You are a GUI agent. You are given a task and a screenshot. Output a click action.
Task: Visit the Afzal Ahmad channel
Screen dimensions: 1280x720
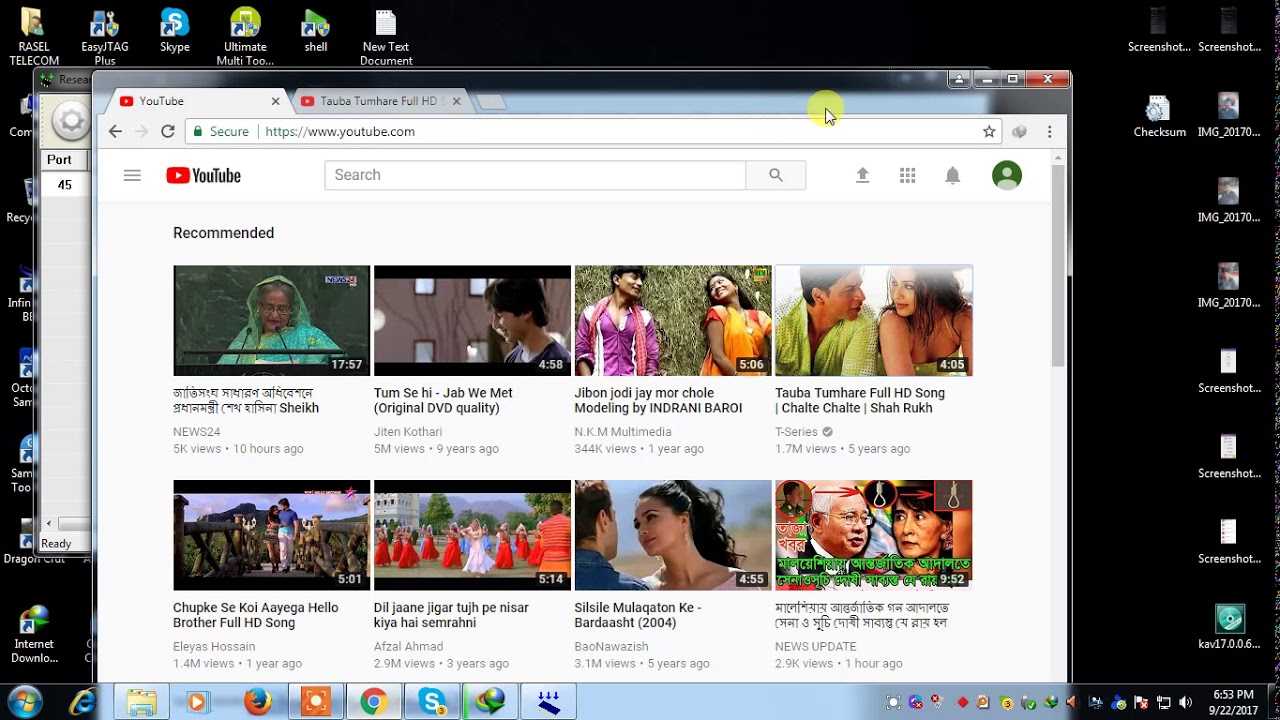click(408, 647)
